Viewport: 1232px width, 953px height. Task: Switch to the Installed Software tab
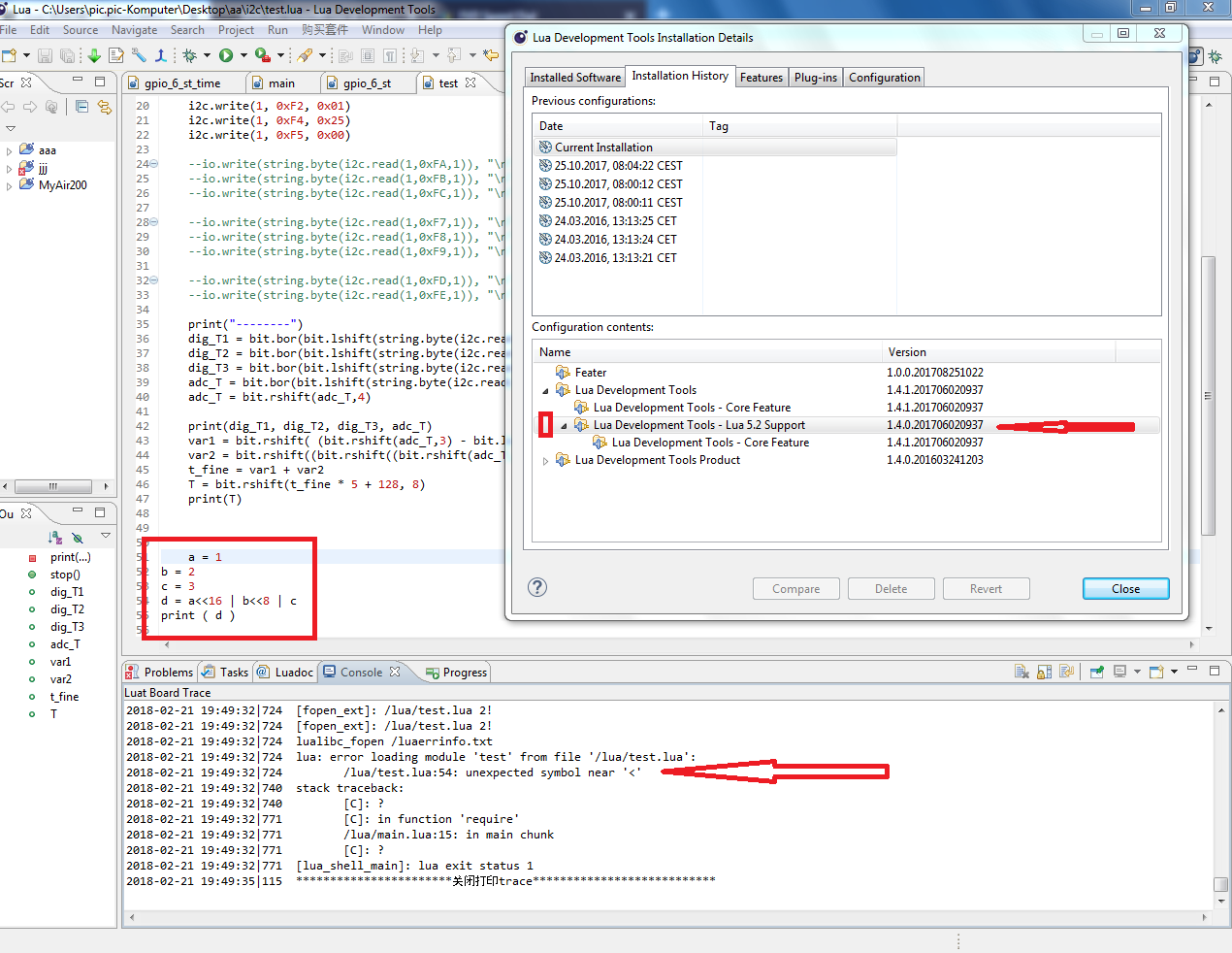click(575, 78)
